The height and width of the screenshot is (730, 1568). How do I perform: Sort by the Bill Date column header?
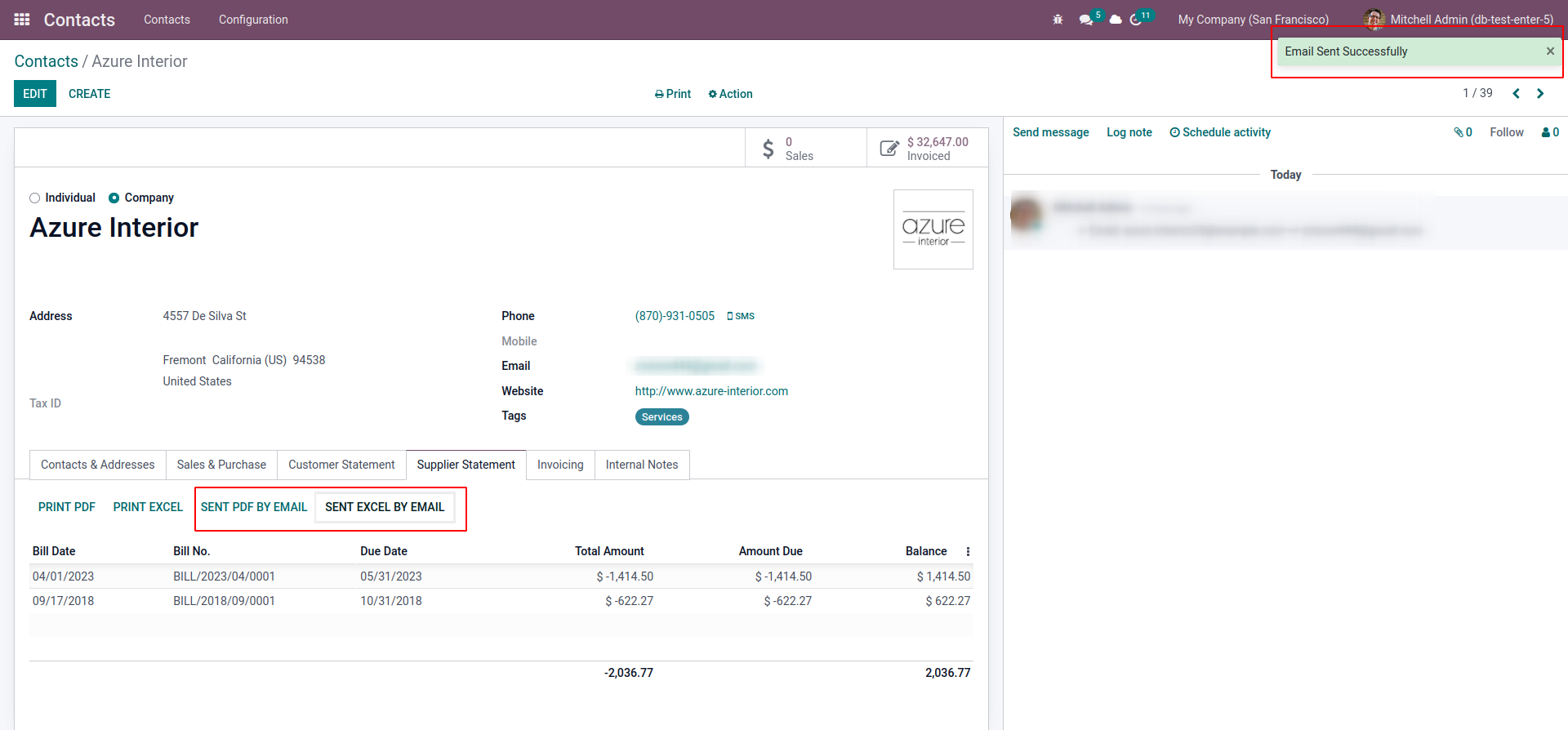pyautogui.click(x=54, y=551)
